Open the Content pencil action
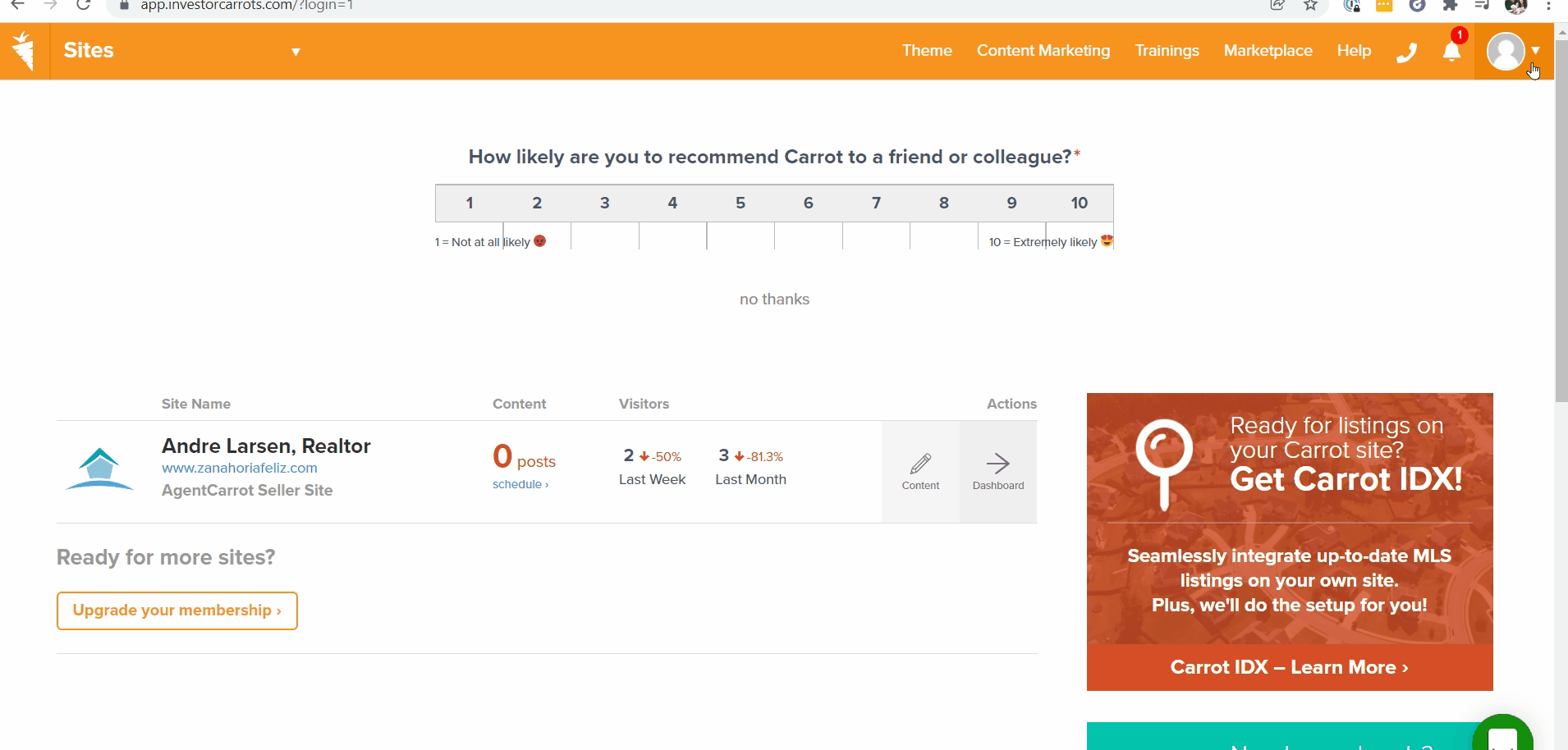Image resolution: width=1568 pixels, height=750 pixels. coord(920,472)
